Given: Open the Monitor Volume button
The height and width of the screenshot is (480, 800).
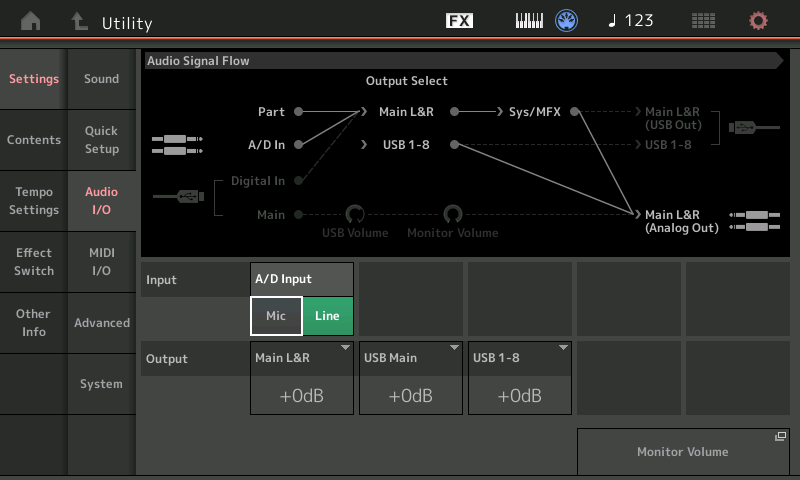Looking at the screenshot, I should tap(683, 452).
